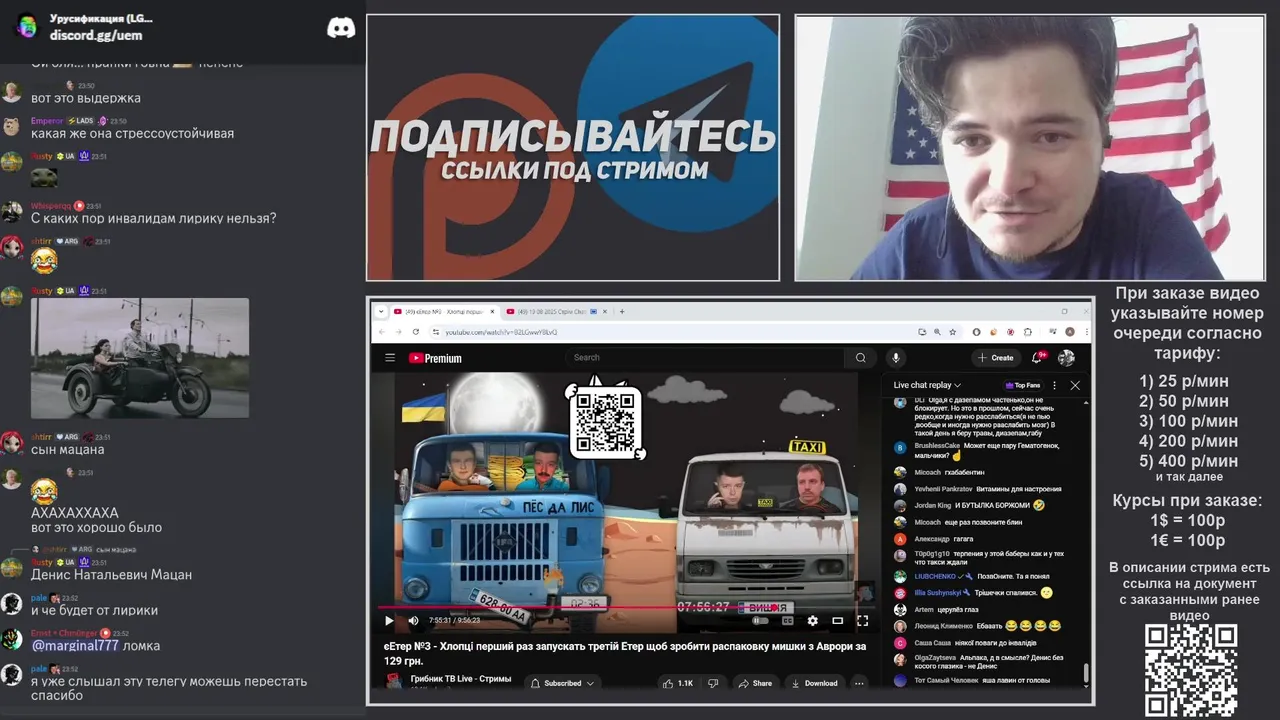Switch to theater mode
Image resolution: width=1280 pixels, height=720 pixels.
pyautogui.click(x=837, y=620)
